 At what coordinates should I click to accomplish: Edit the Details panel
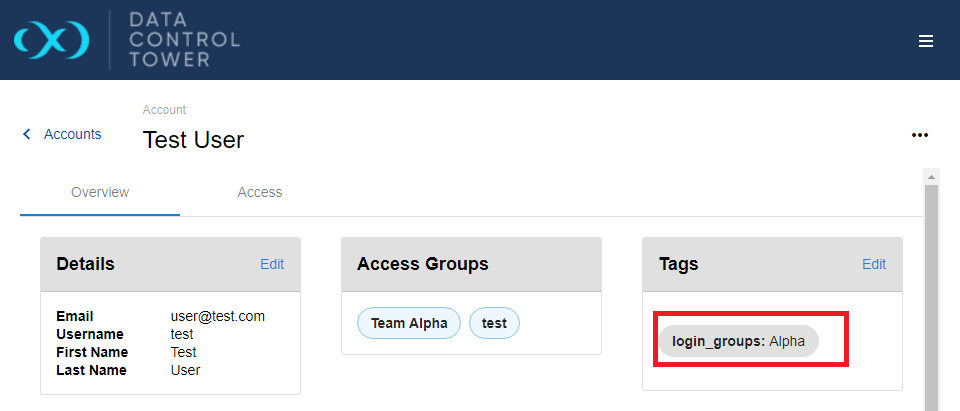(272, 264)
